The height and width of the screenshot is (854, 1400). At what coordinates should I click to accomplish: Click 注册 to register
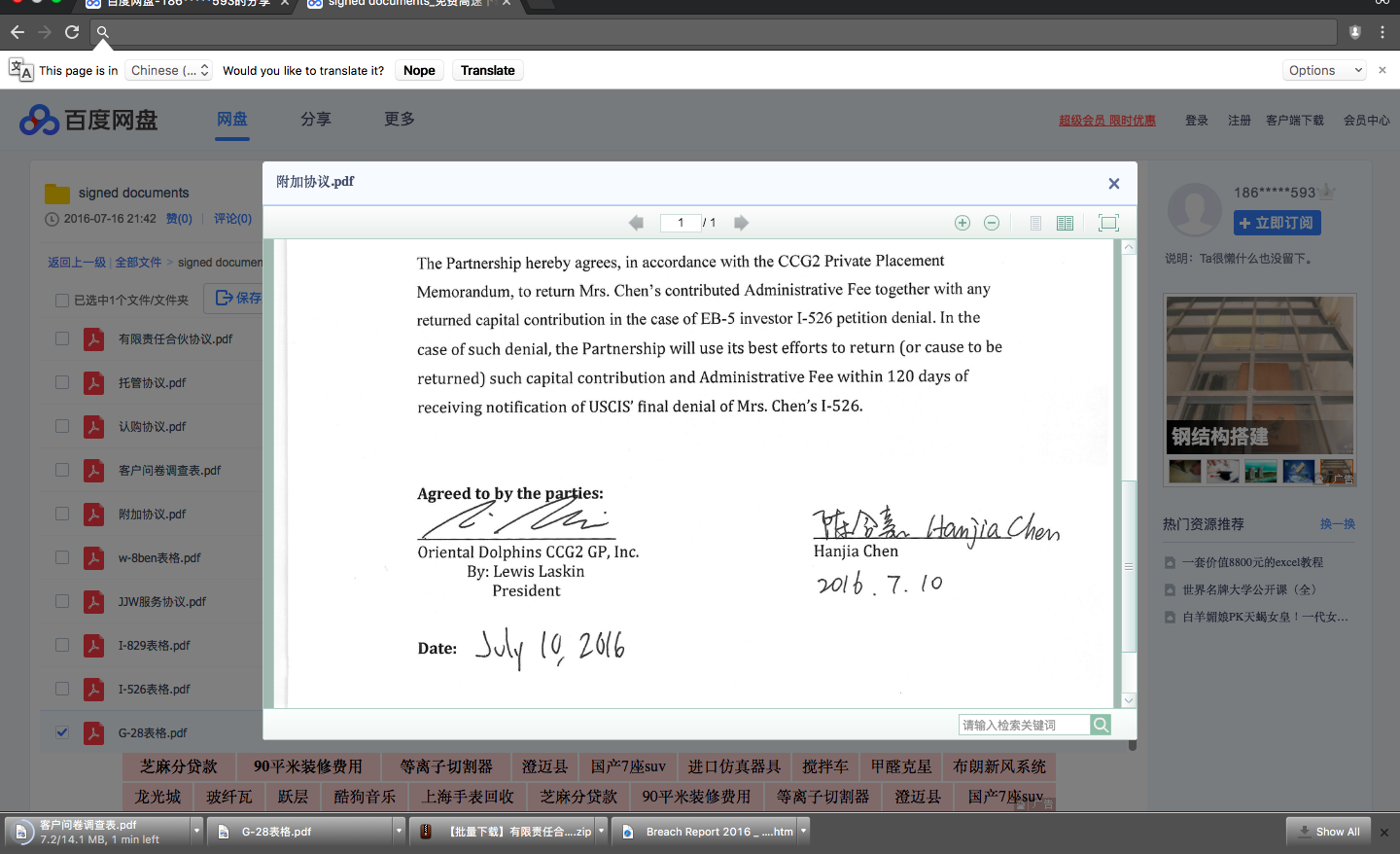(x=1240, y=121)
